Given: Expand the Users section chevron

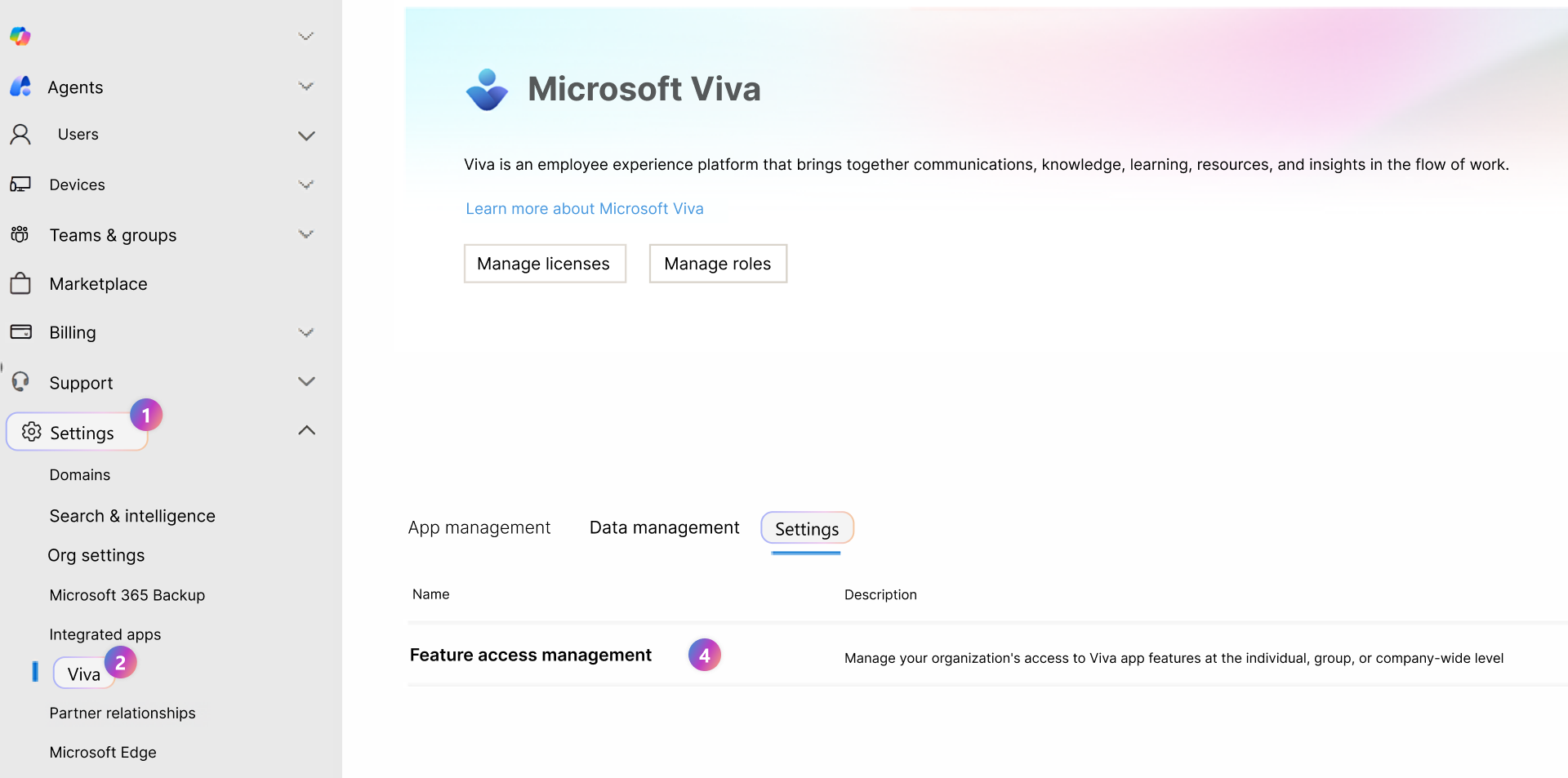Looking at the screenshot, I should point(306,136).
